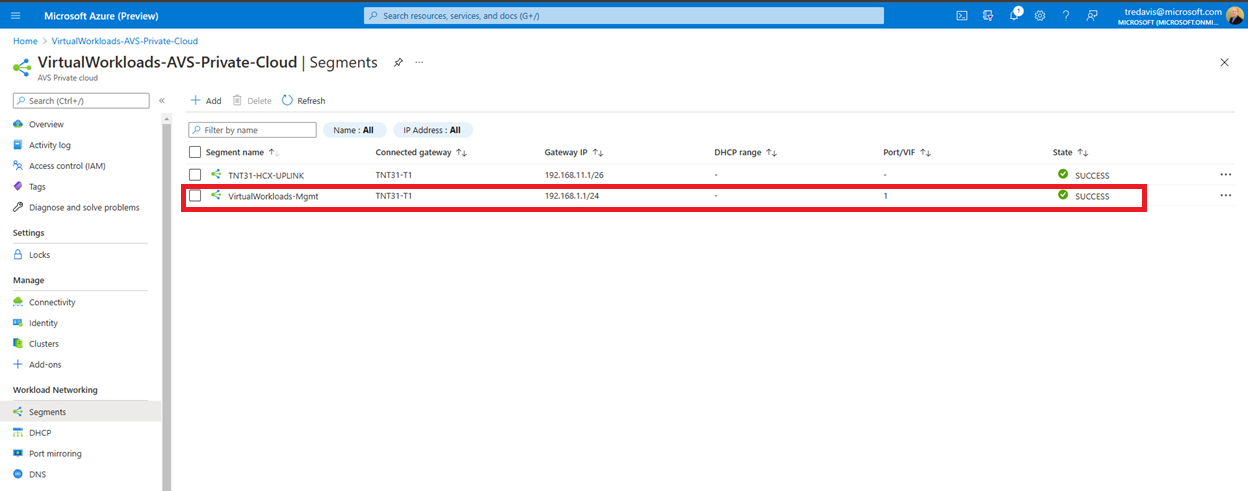Open the VirtualWorkloads-Mgmt segment
This screenshot has height=491, width=1248.
coord(273,196)
